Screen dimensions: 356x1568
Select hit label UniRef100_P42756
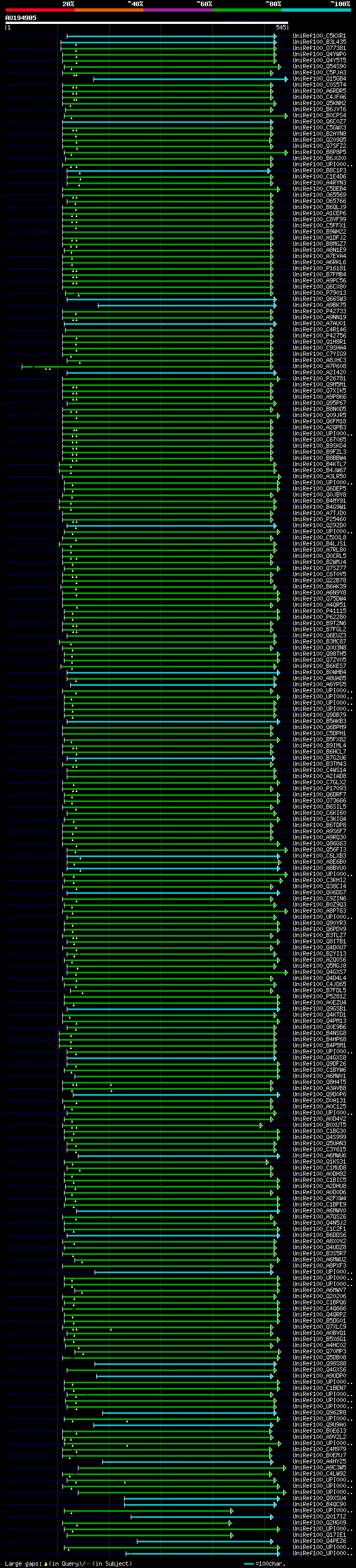[319, 335]
